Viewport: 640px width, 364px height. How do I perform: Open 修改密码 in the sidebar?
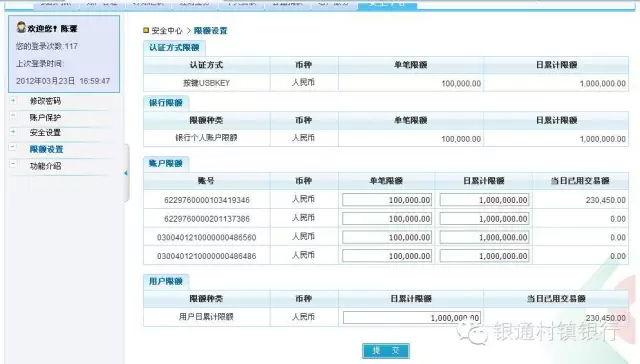point(45,101)
